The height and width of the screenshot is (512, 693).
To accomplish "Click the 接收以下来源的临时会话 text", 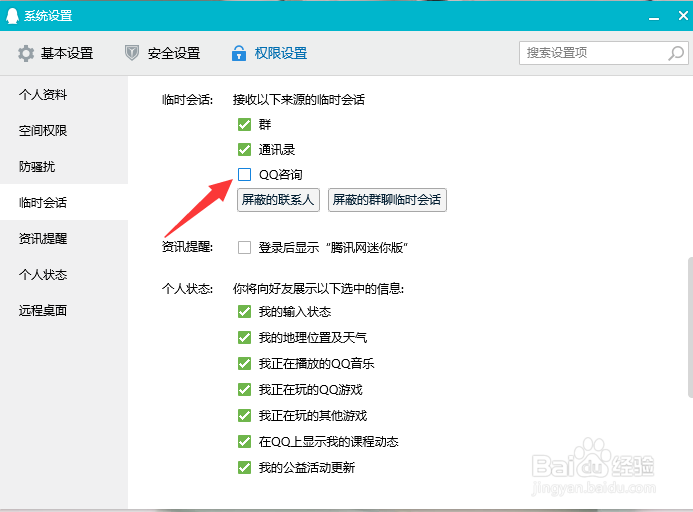I will click(x=299, y=100).
